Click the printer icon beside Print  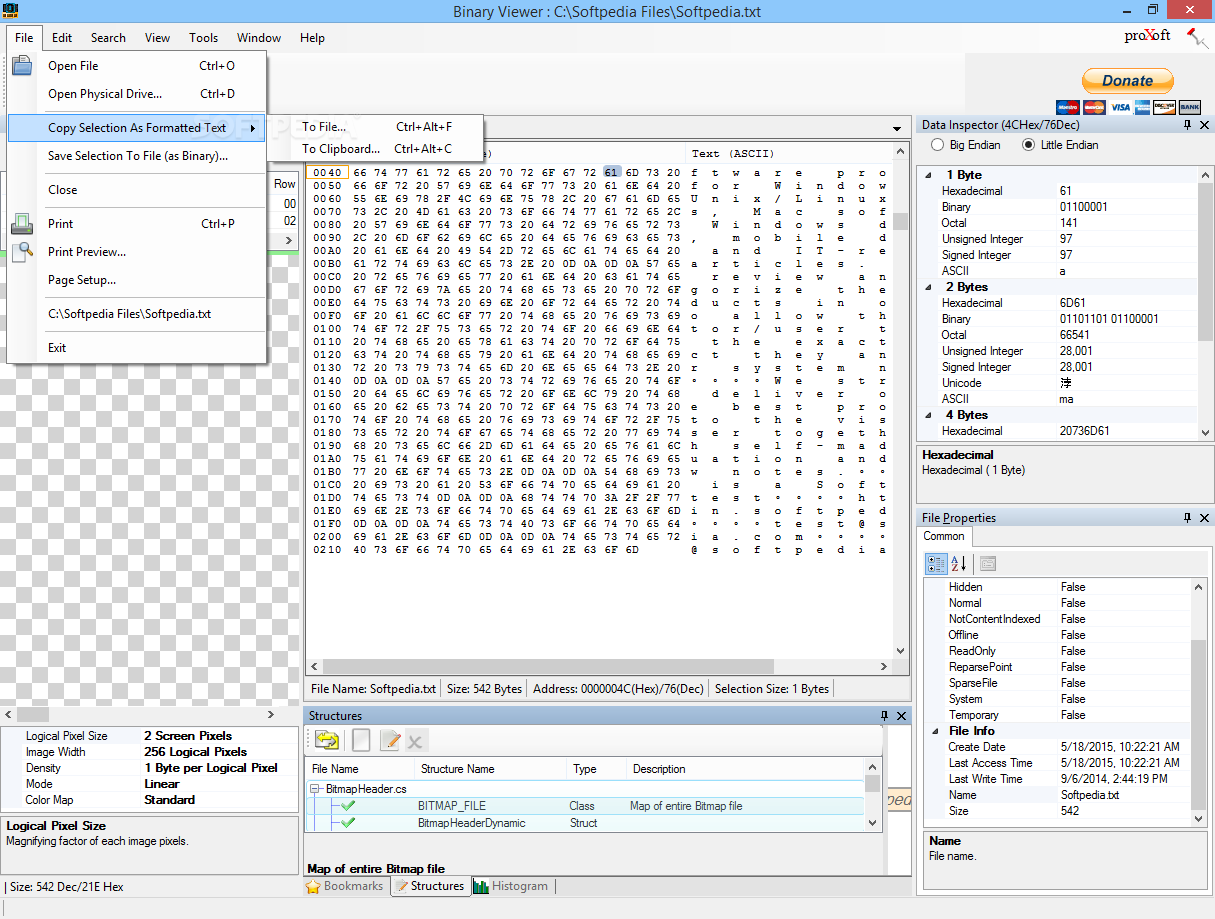pos(22,224)
